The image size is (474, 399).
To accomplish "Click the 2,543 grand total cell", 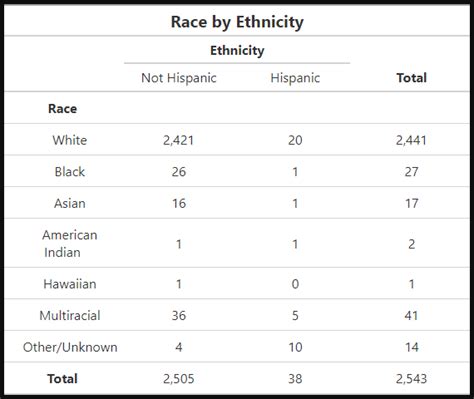I will (x=411, y=379).
